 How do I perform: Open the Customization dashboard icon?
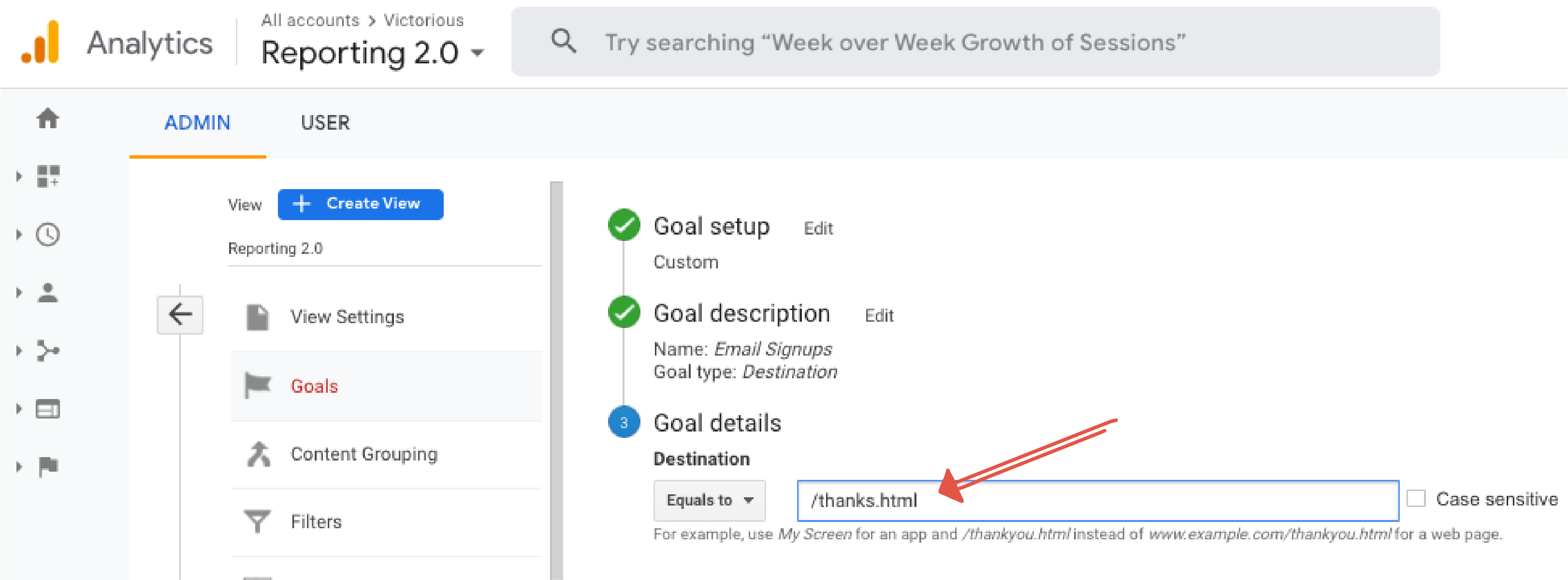[48, 176]
